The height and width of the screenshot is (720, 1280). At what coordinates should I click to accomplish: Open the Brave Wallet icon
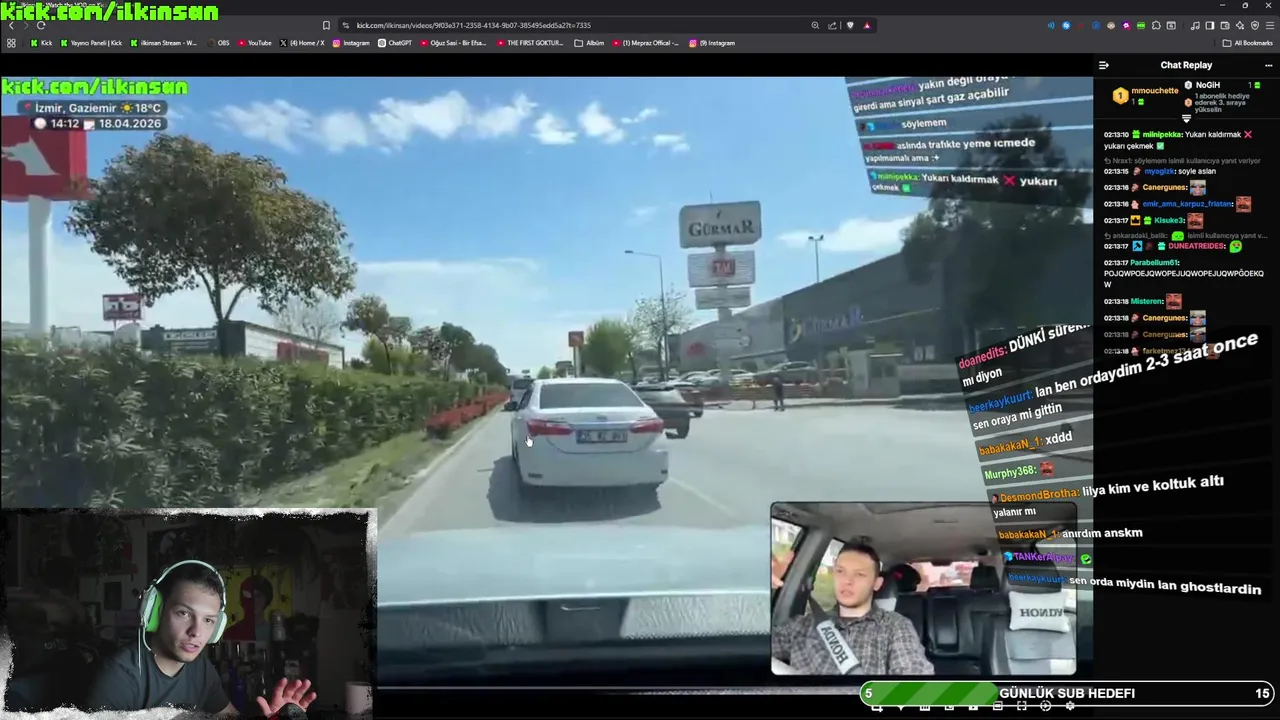click(1225, 25)
